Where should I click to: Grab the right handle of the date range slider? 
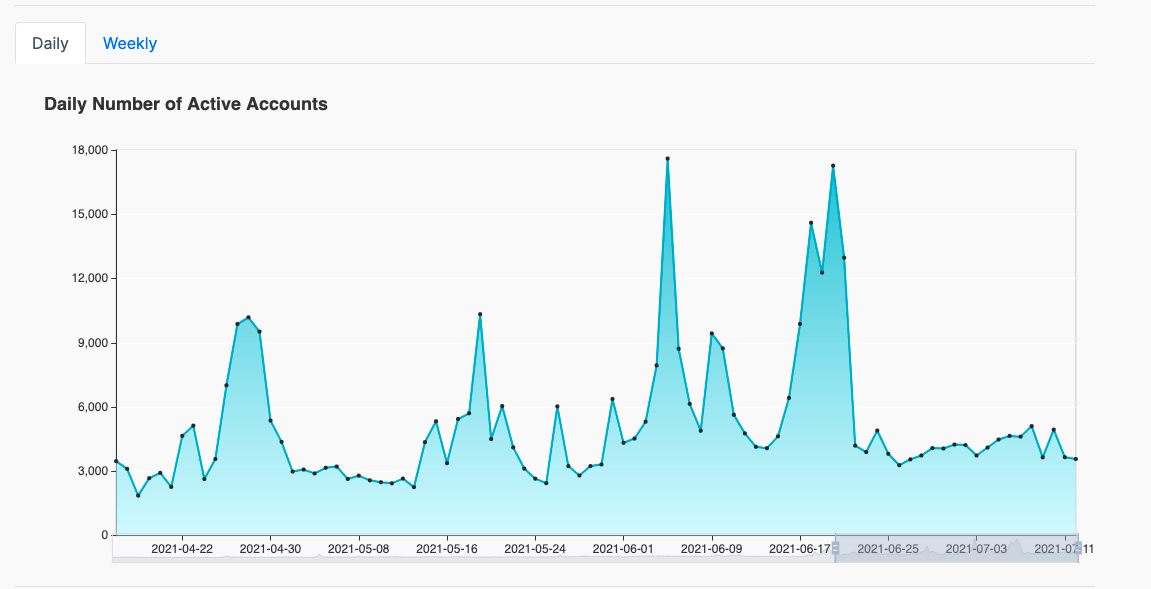[1077, 549]
